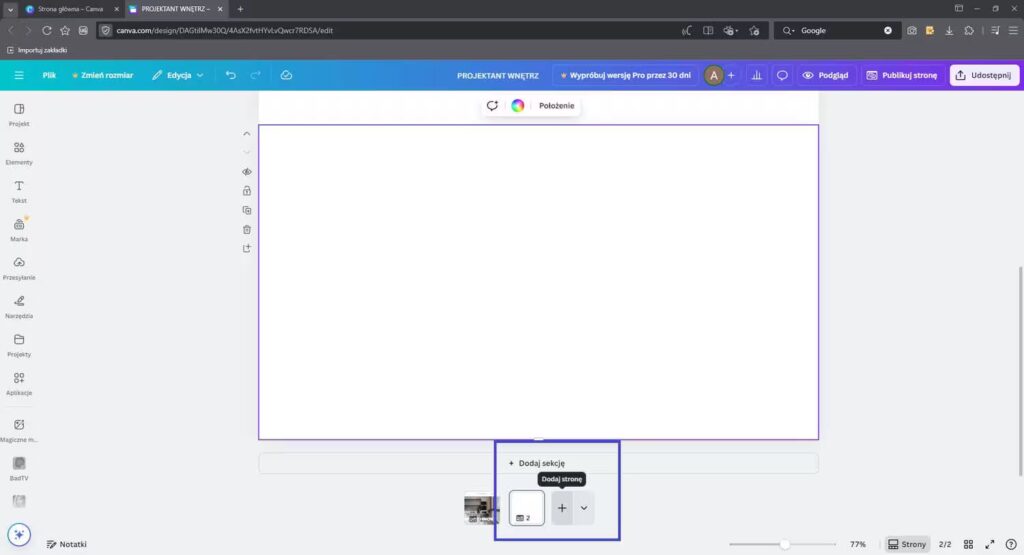Toggle the Strony pages strip

(907, 544)
